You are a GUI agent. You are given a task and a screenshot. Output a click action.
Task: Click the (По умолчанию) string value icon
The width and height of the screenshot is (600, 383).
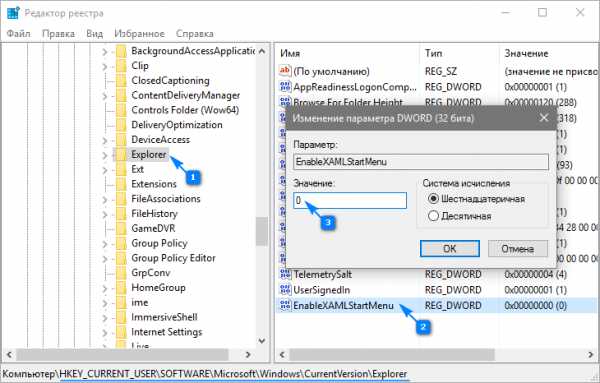[x=285, y=71]
